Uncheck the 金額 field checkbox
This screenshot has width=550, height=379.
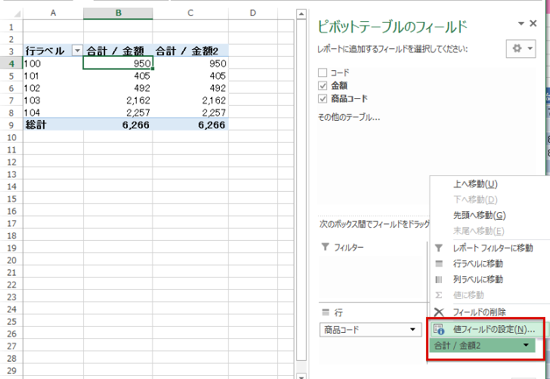pyautogui.click(x=322, y=85)
